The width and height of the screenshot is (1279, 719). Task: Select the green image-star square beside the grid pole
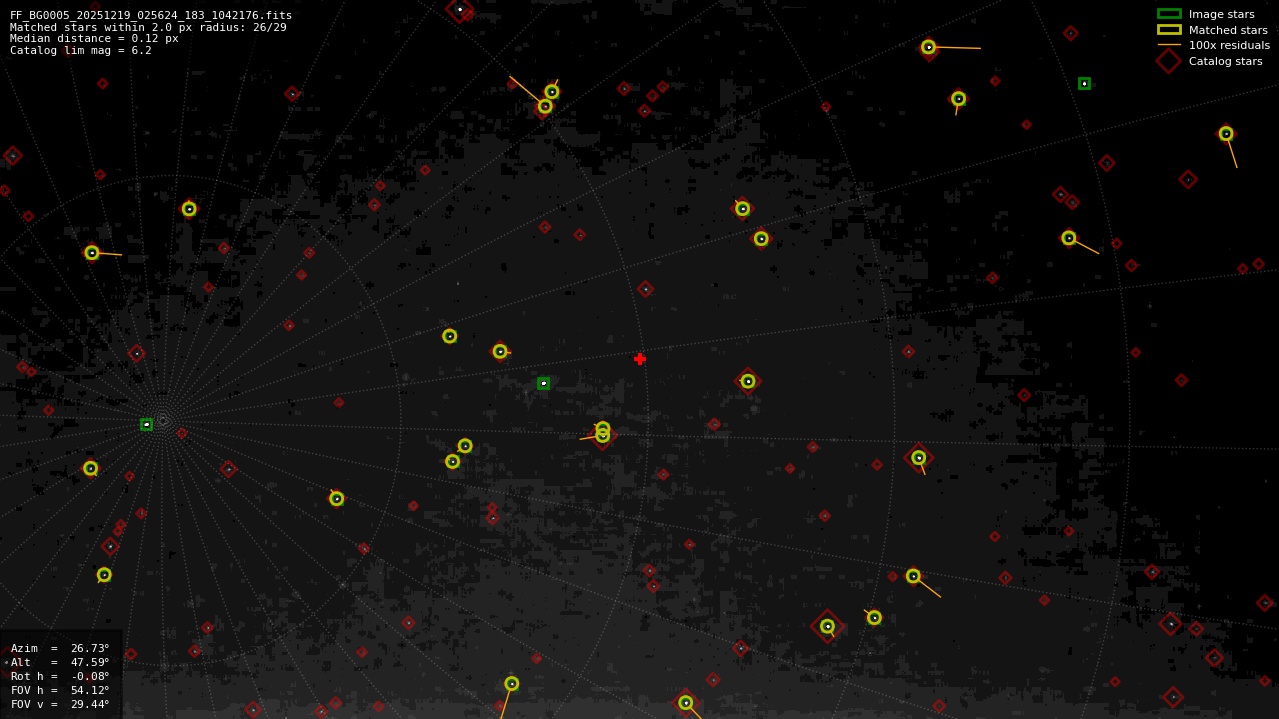[x=146, y=424]
